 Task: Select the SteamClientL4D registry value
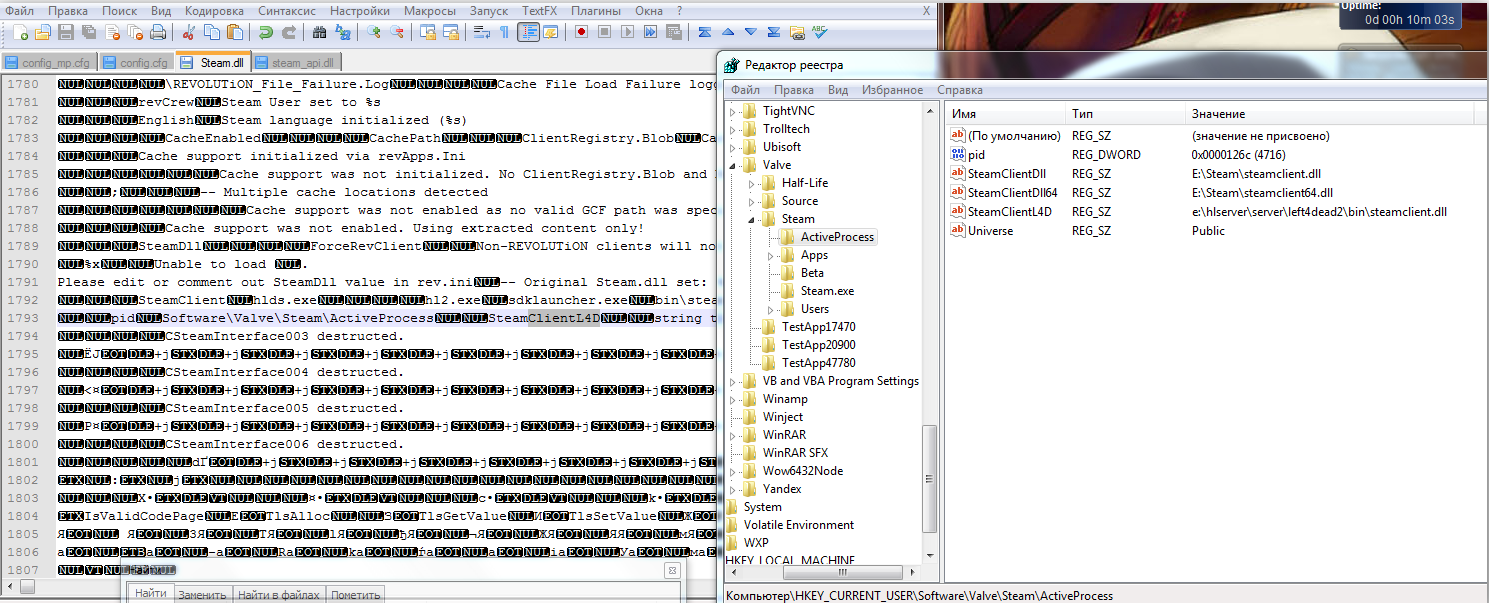pyautogui.click(x=1009, y=212)
